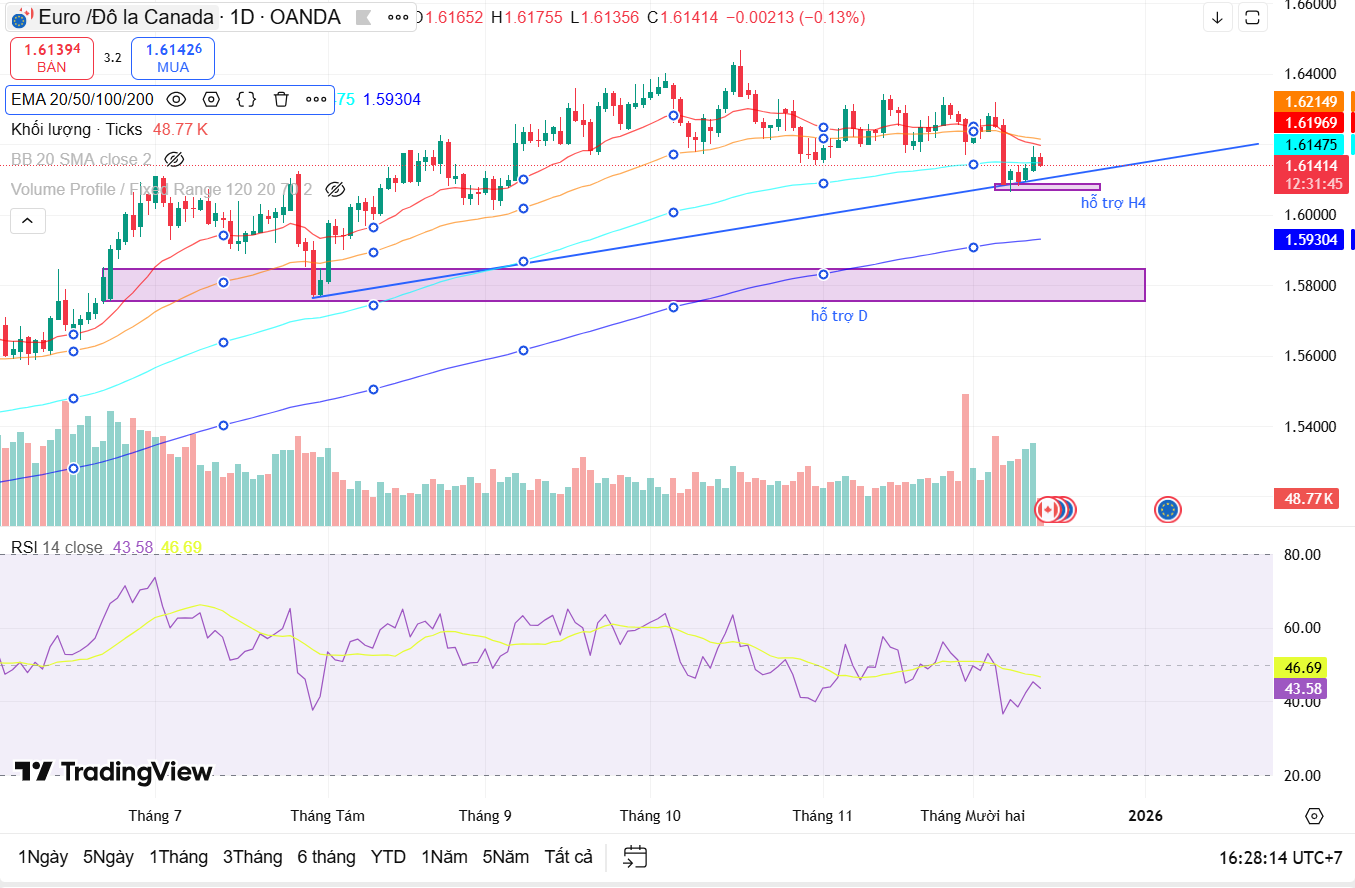The image size is (1355, 888).
Task: Select the 6 tháng time range
Action: pyautogui.click(x=326, y=857)
